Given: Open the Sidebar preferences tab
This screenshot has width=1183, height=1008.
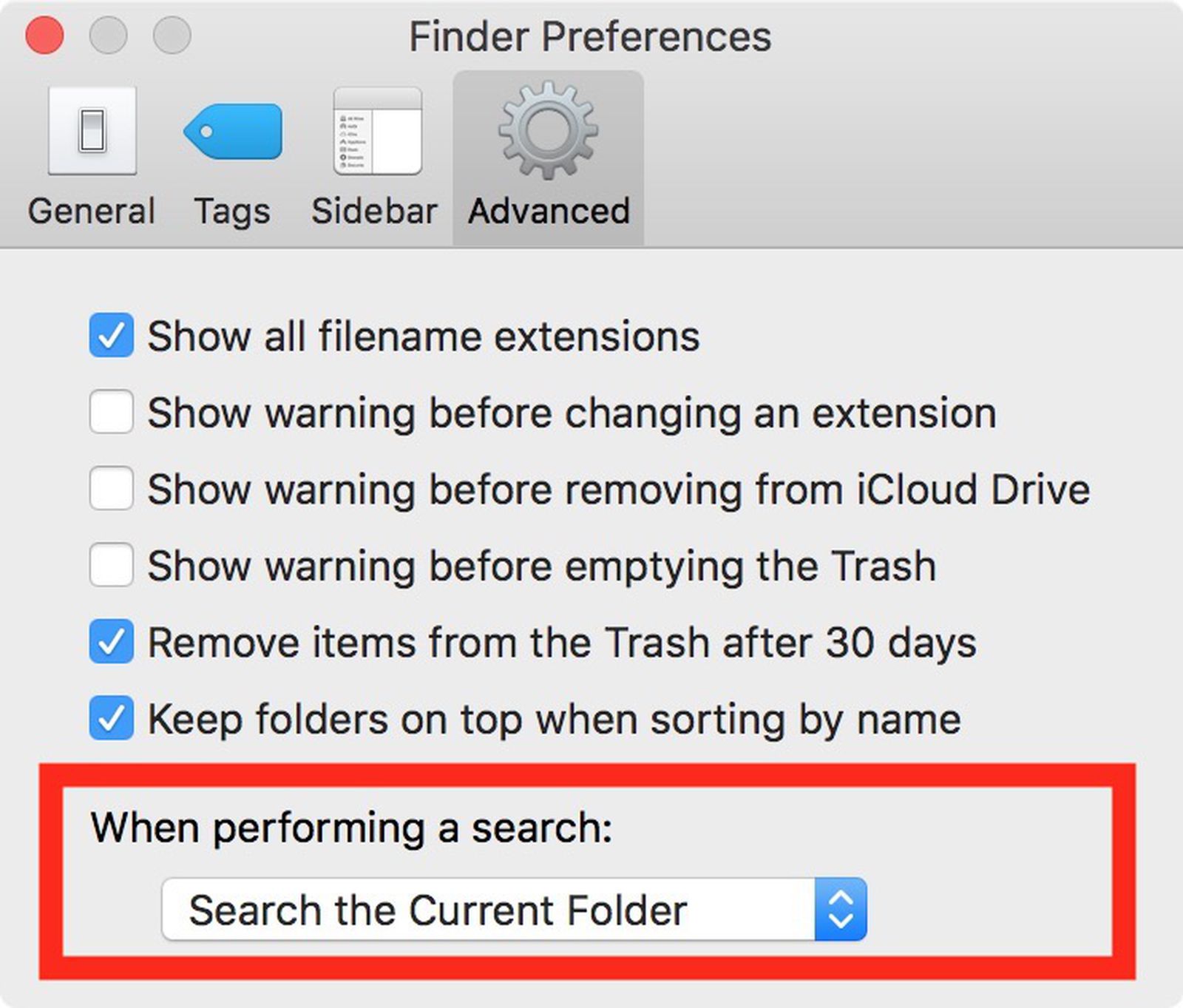Looking at the screenshot, I should [x=376, y=211].
